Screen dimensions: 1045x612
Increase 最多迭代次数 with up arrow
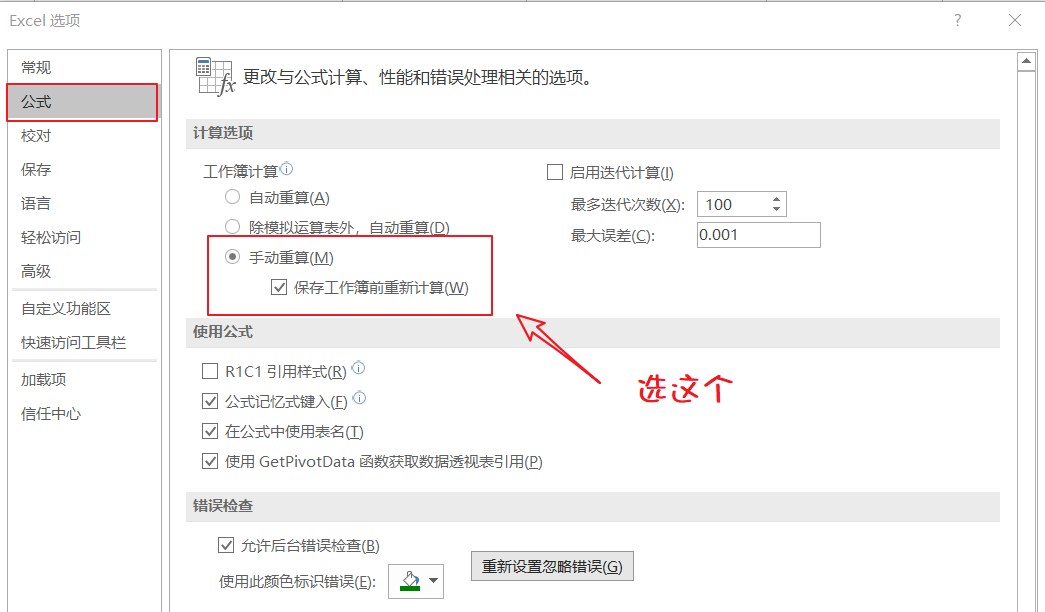pos(776,199)
